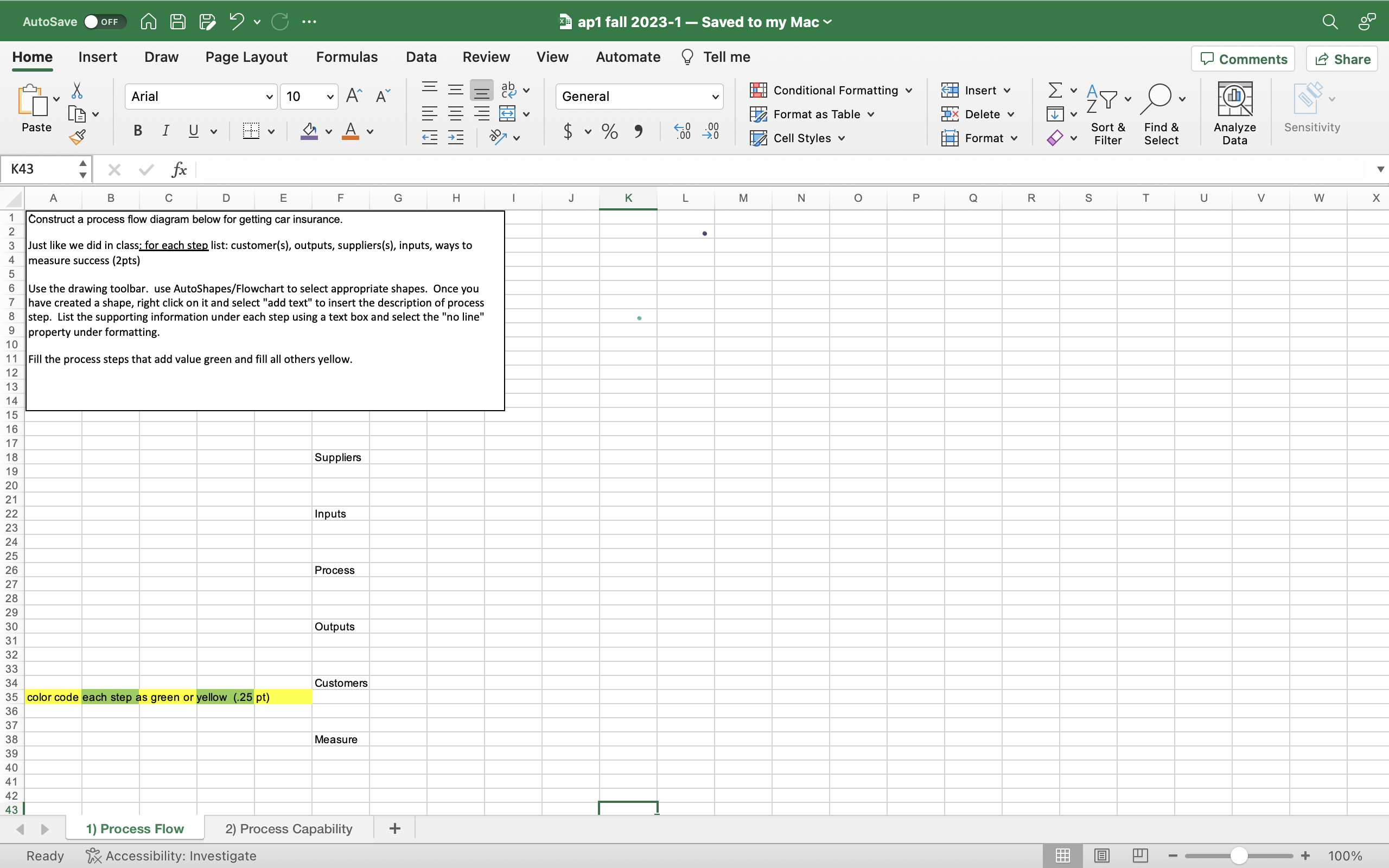Open the View ribbon tab
1389x868 pixels.
click(x=552, y=57)
